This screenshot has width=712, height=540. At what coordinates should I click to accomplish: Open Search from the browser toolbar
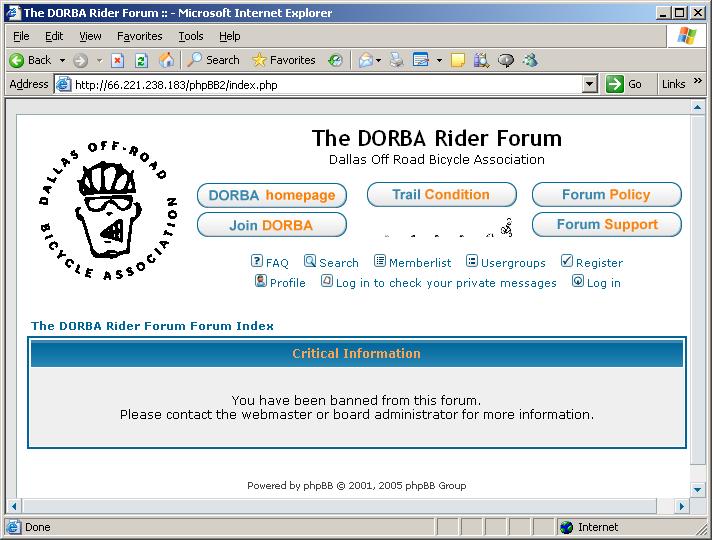214,60
